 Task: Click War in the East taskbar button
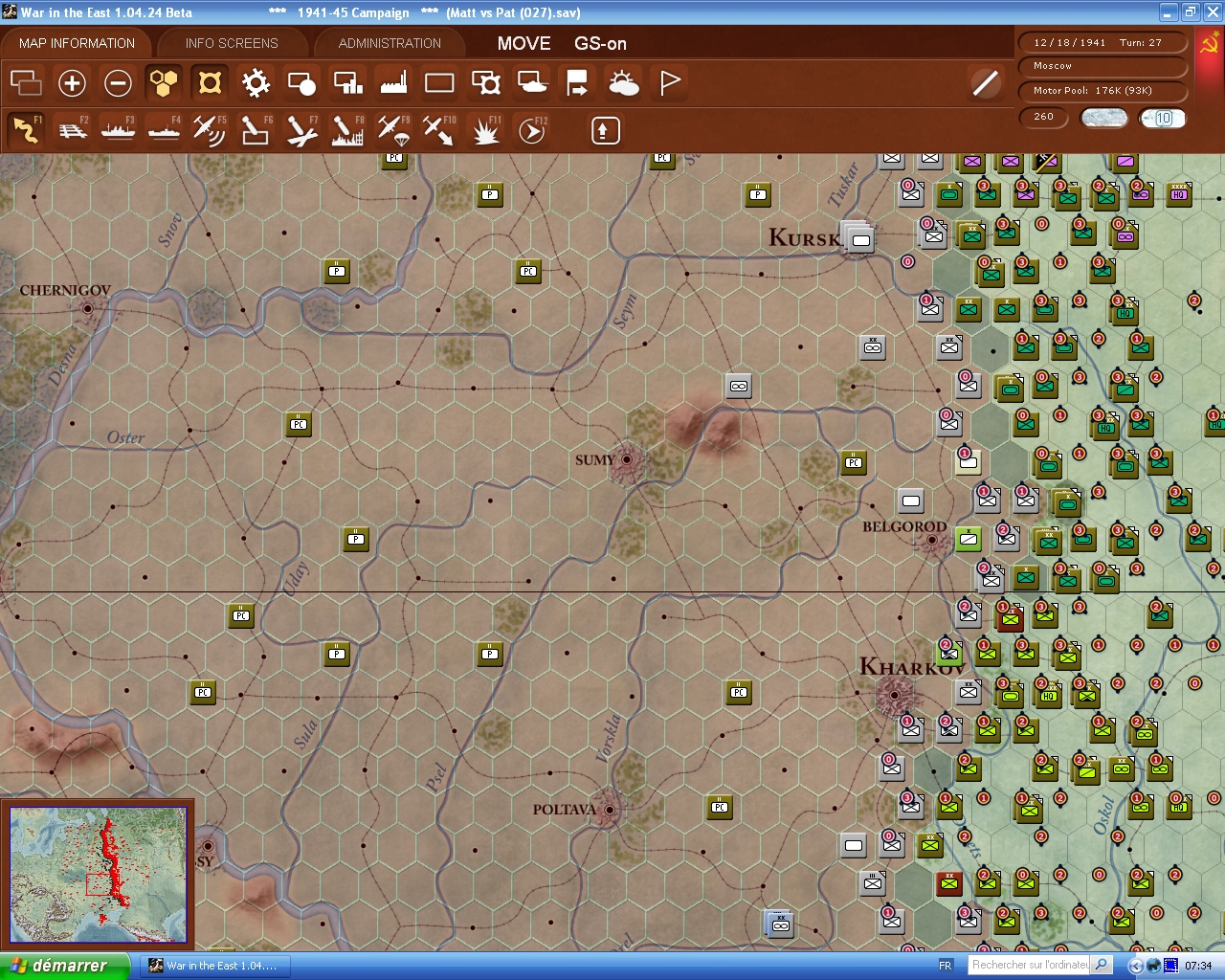tap(213, 966)
